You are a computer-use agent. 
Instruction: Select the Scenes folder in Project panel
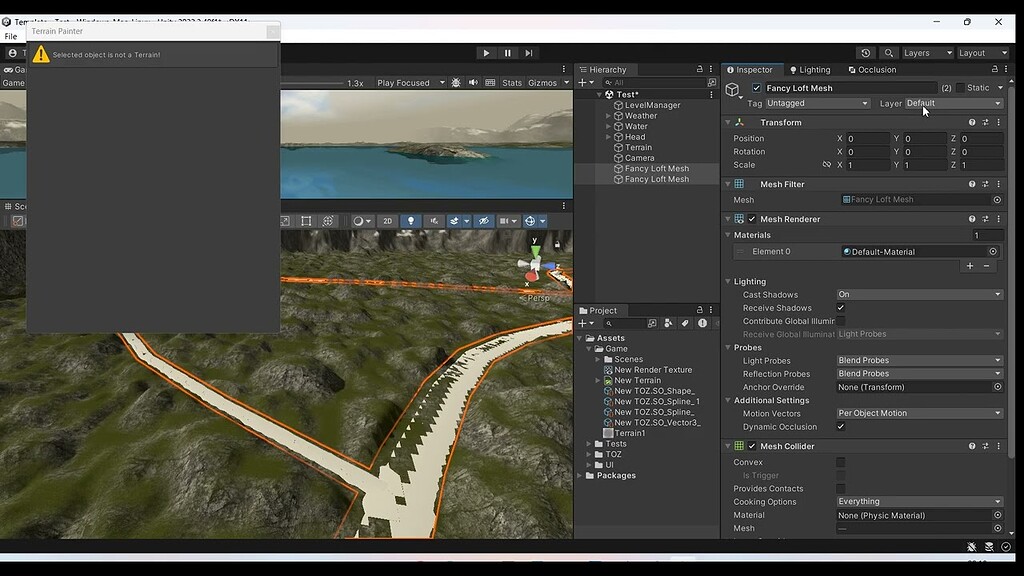[632, 359]
